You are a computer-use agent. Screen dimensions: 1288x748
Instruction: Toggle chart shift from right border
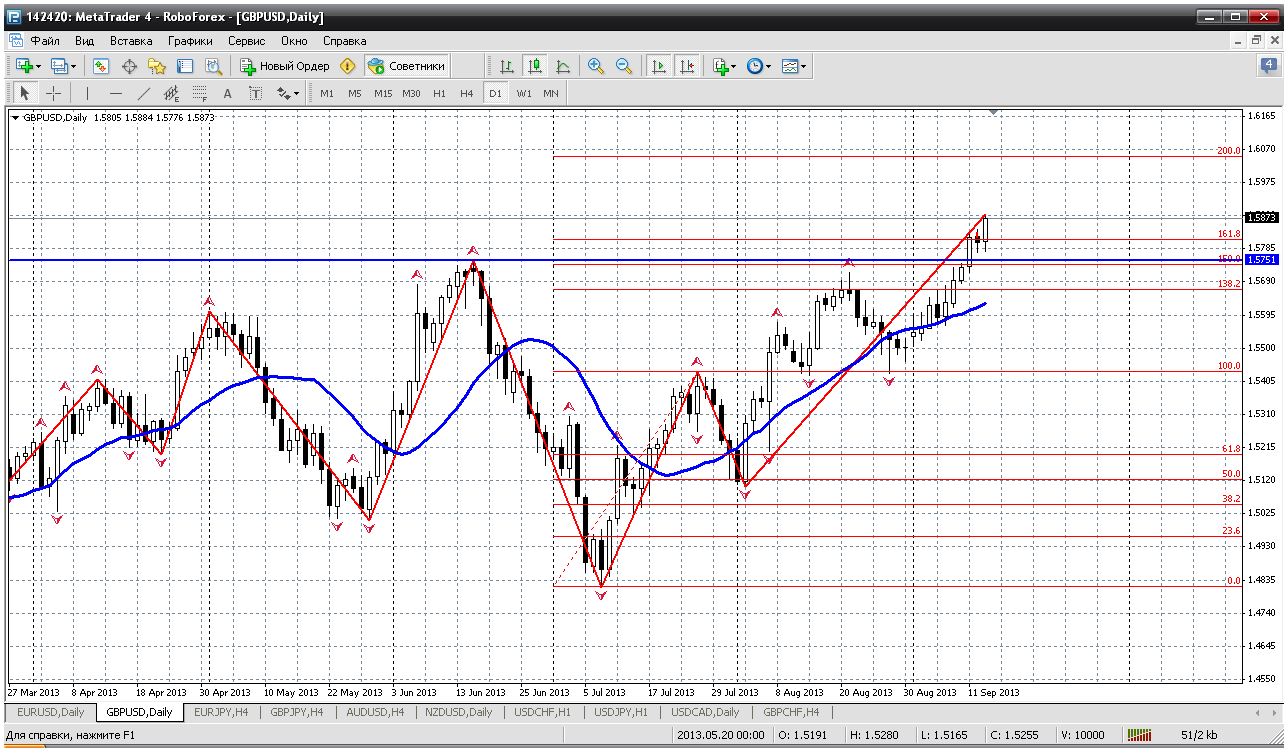686,66
